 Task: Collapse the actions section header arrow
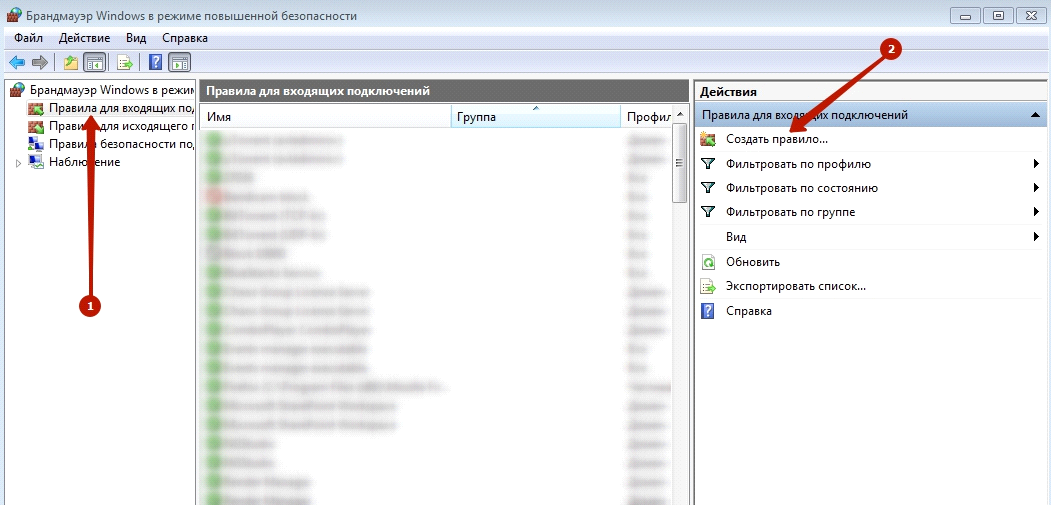pos(1035,115)
